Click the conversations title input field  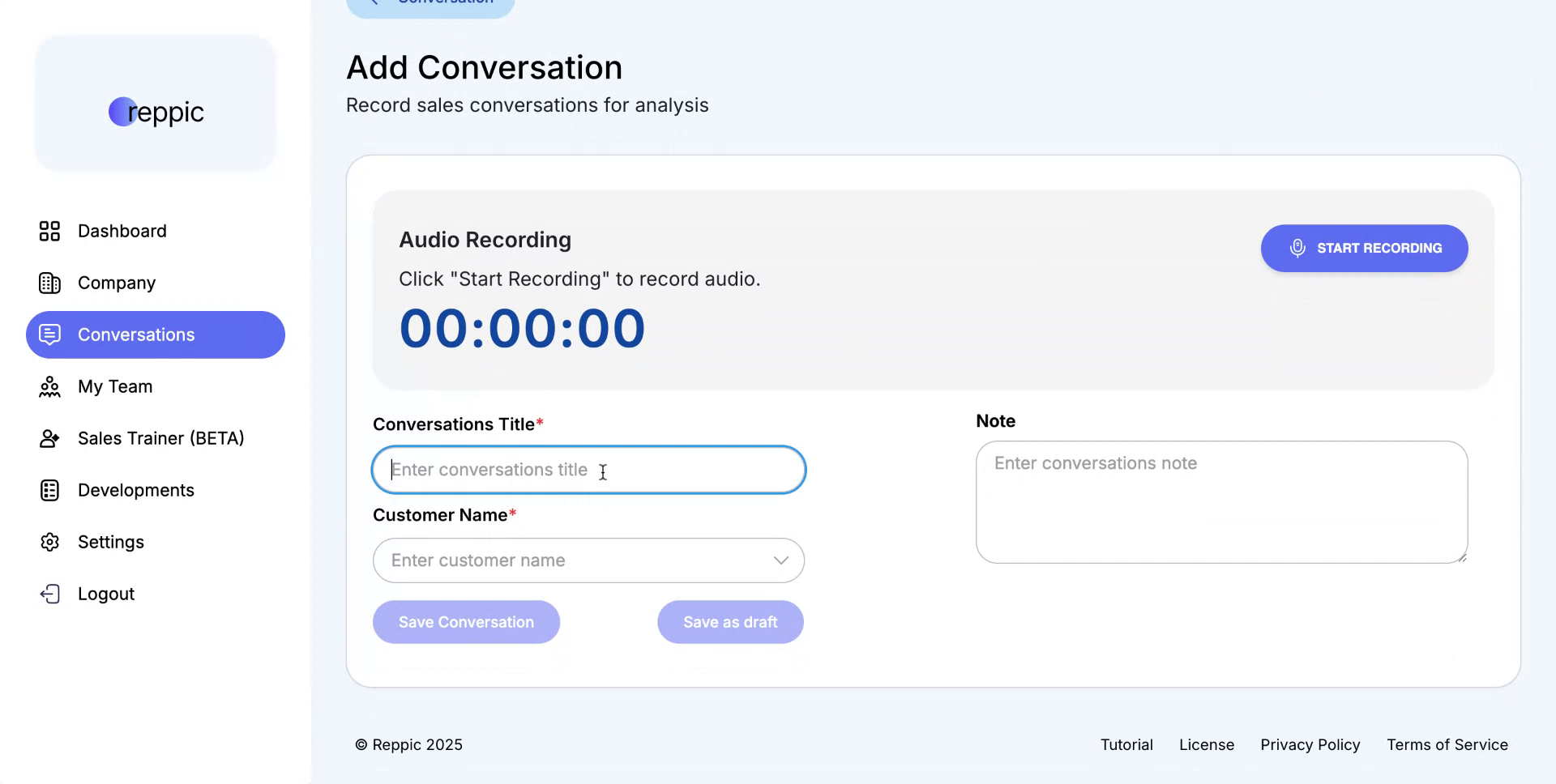588,470
